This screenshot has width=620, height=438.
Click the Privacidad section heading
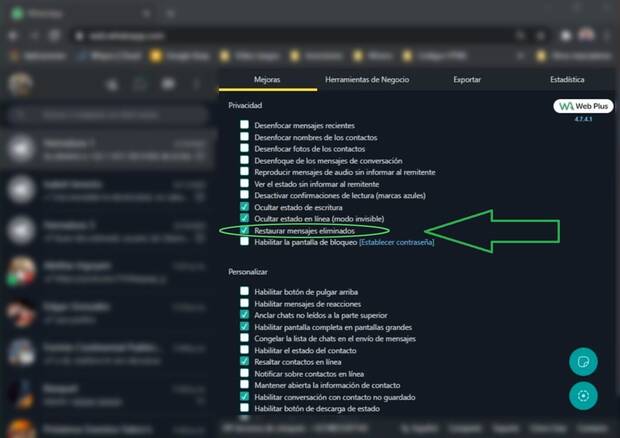tap(245, 105)
